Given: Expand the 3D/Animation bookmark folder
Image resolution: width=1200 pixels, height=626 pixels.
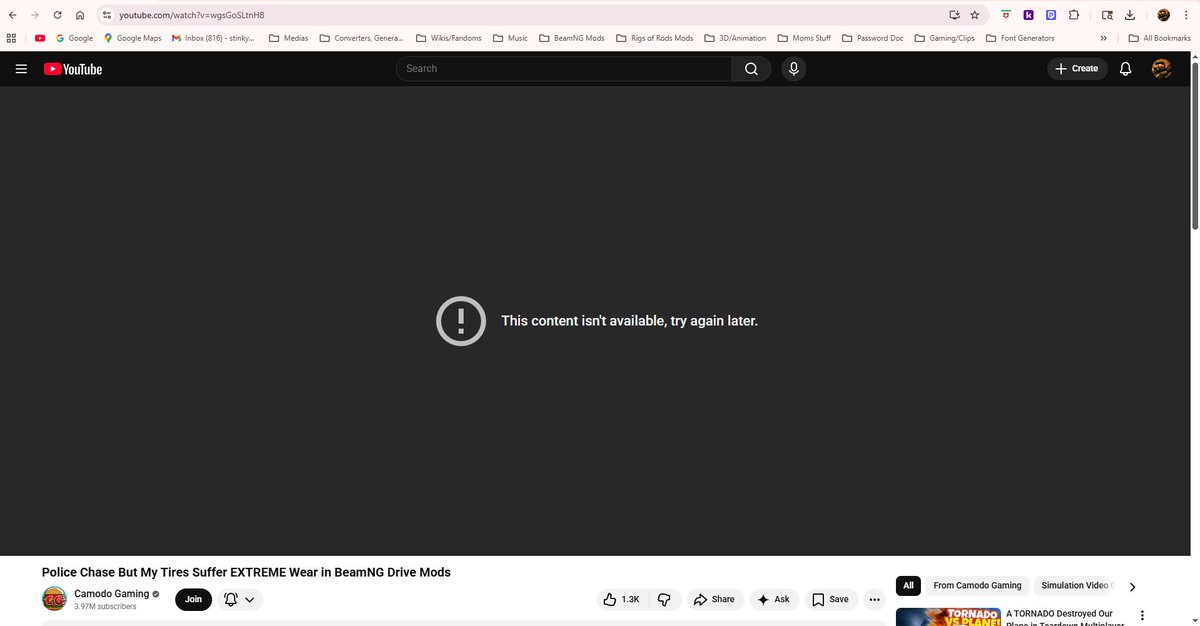Looking at the screenshot, I should click(x=735, y=38).
